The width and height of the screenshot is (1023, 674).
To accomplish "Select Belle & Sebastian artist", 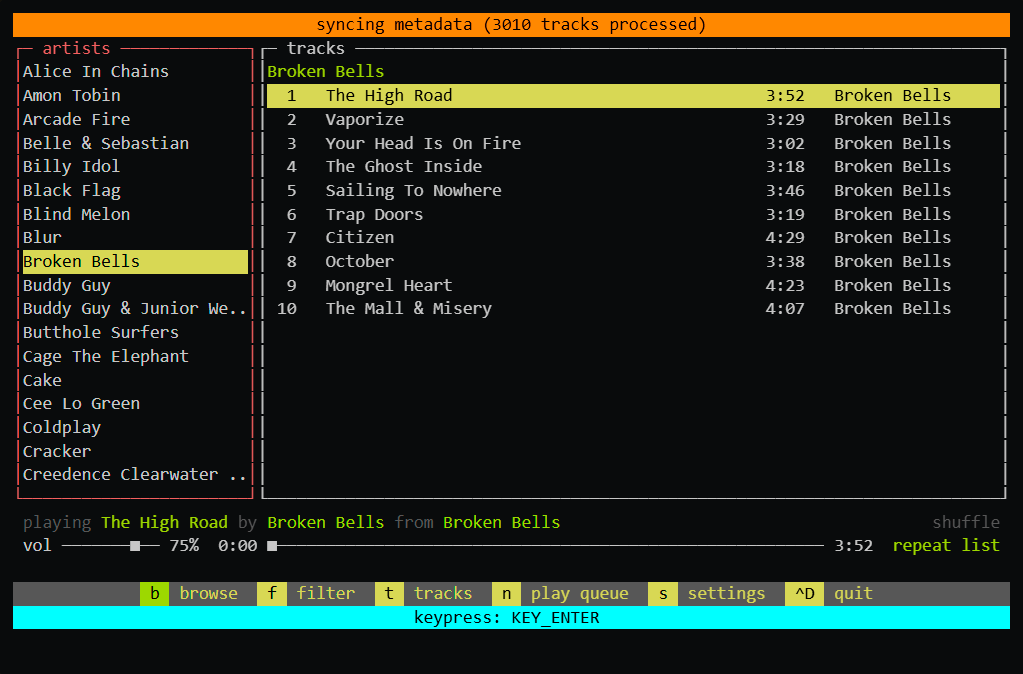I will point(135,143).
